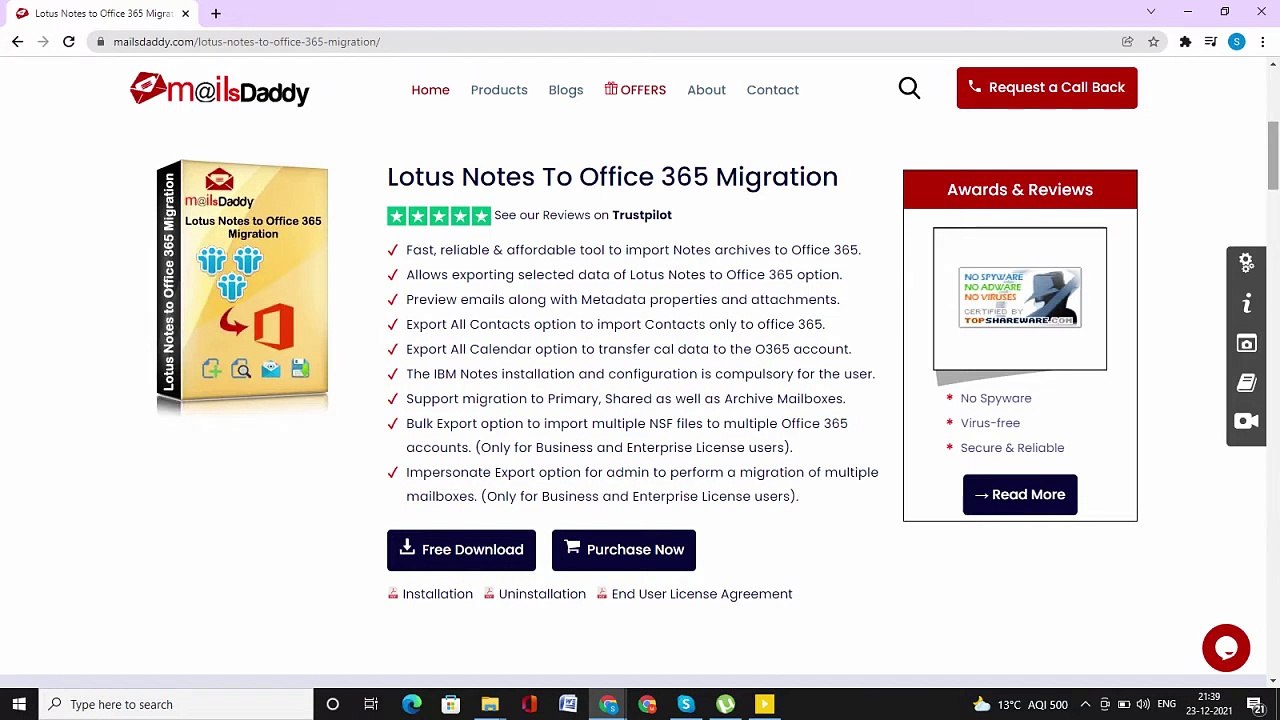Click the ENG language indicator

click(1166, 704)
